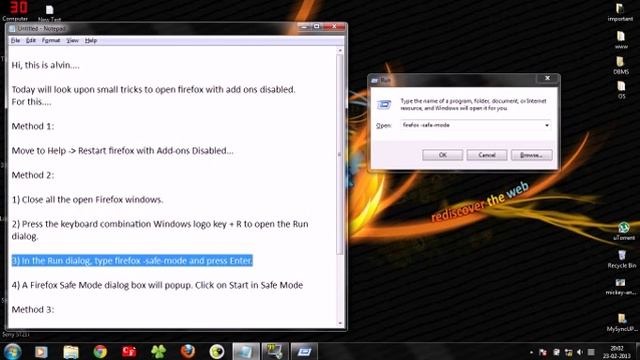This screenshot has width=640, height=360.
Task: Select the Computer desktop icon
Action: [16, 11]
